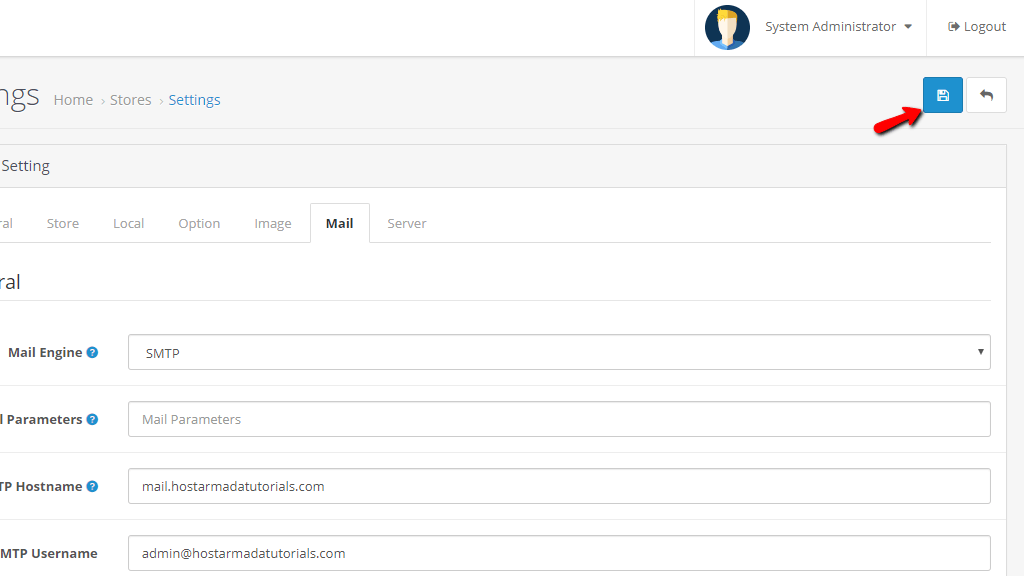Click into the Mail Parameters input field

(x=558, y=419)
